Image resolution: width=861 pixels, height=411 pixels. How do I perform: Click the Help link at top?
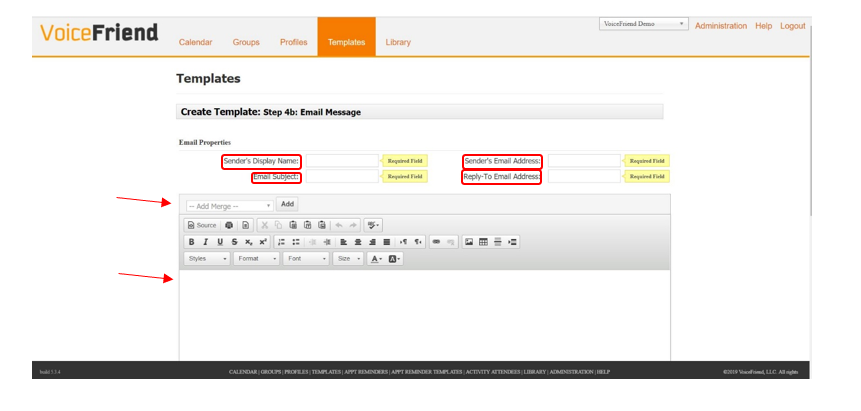click(x=763, y=26)
